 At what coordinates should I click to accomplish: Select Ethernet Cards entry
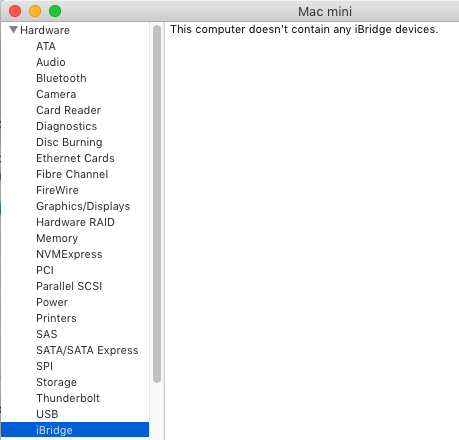(x=75, y=158)
